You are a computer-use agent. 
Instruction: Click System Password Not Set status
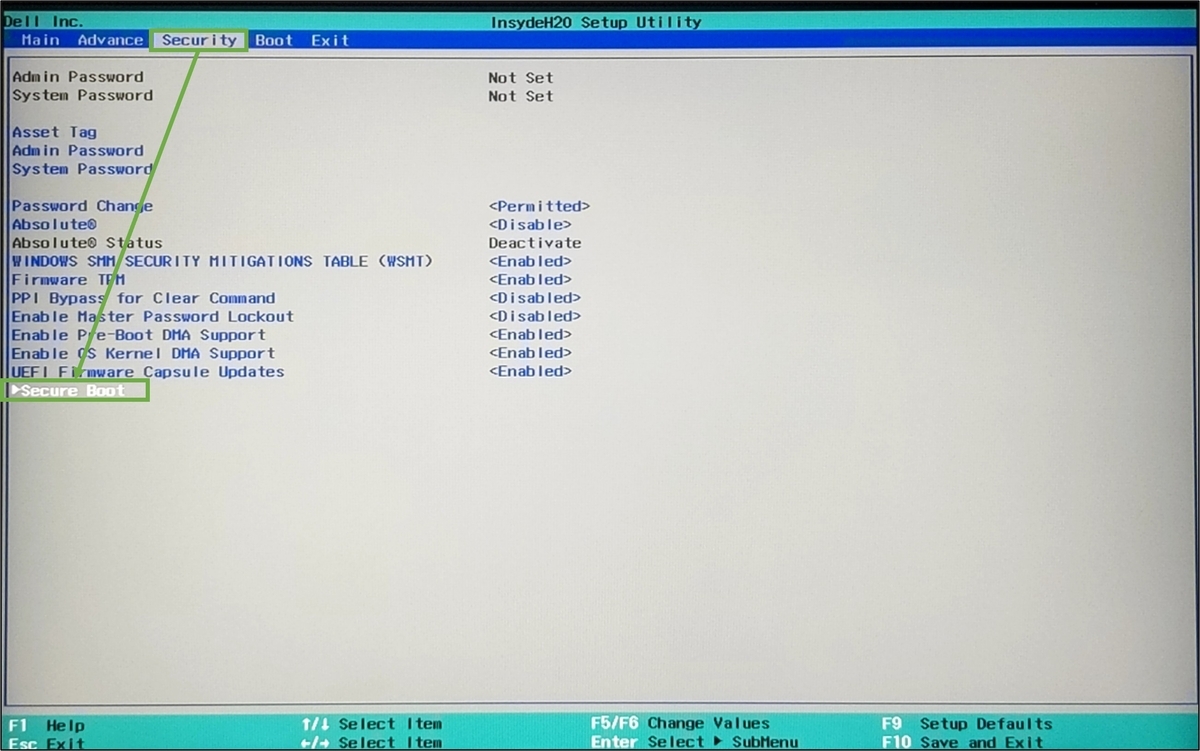point(521,96)
